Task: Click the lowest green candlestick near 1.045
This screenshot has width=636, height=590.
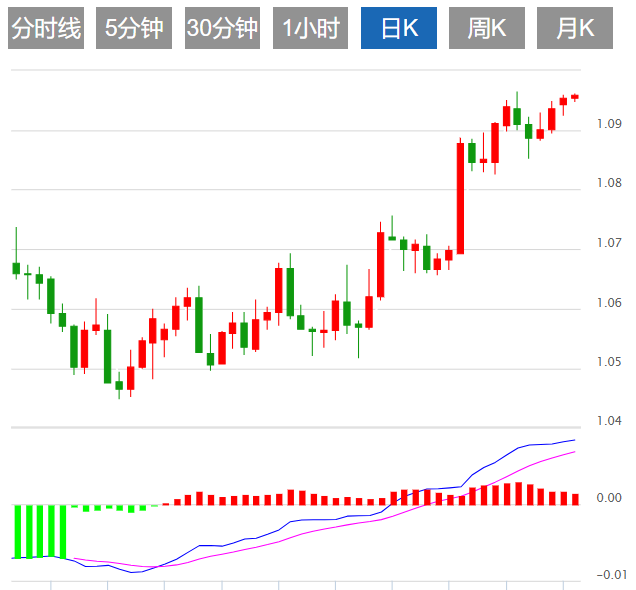Action: (119, 385)
